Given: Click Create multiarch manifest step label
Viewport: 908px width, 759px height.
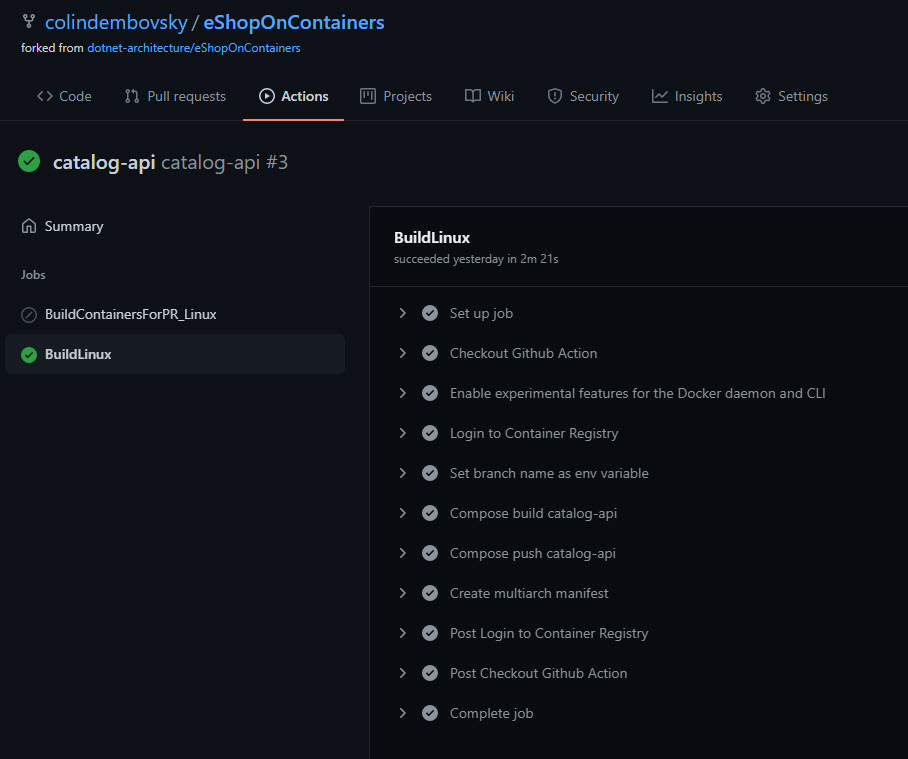Looking at the screenshot, I should click(x=529, y=593).
